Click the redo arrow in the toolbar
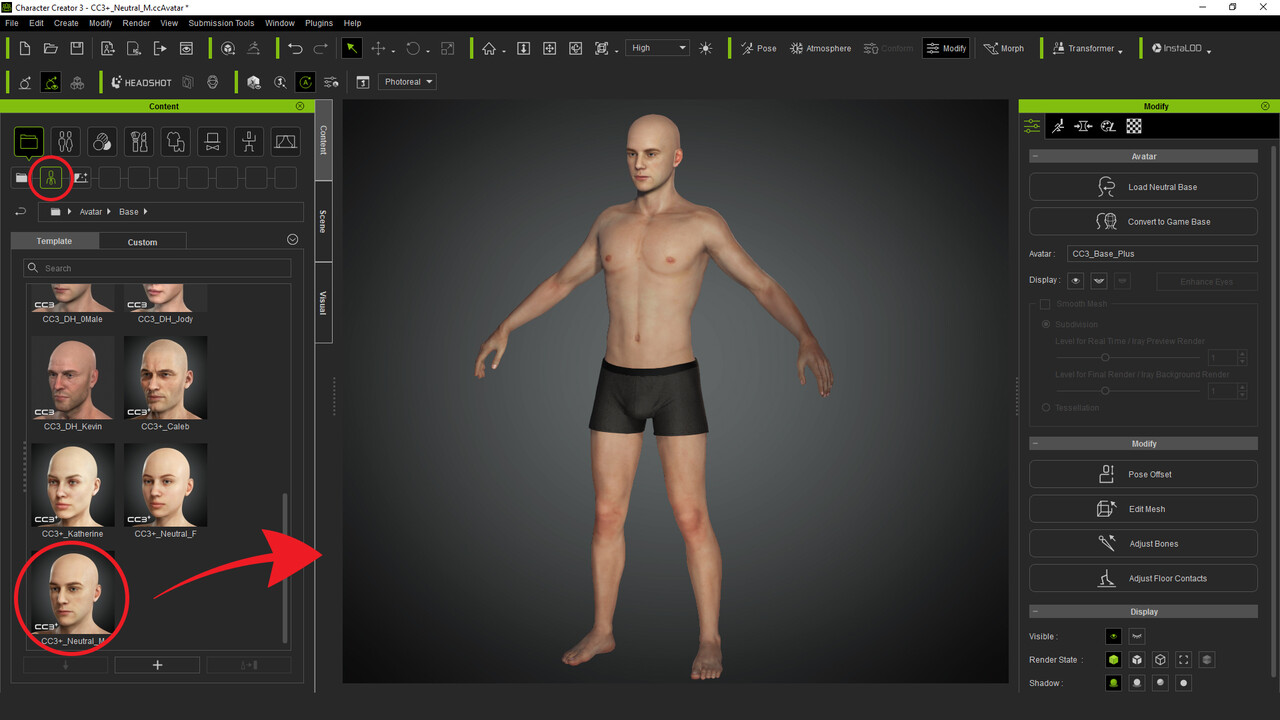Viewport: 1280px width, 720px height. (321, 48)
